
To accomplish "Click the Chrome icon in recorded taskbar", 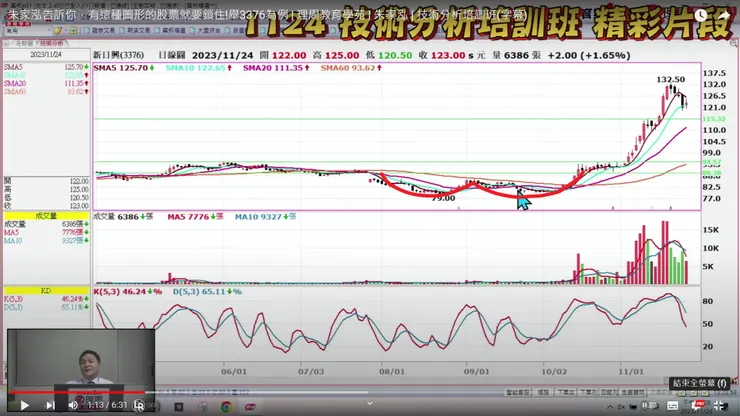I will point(226,406).
